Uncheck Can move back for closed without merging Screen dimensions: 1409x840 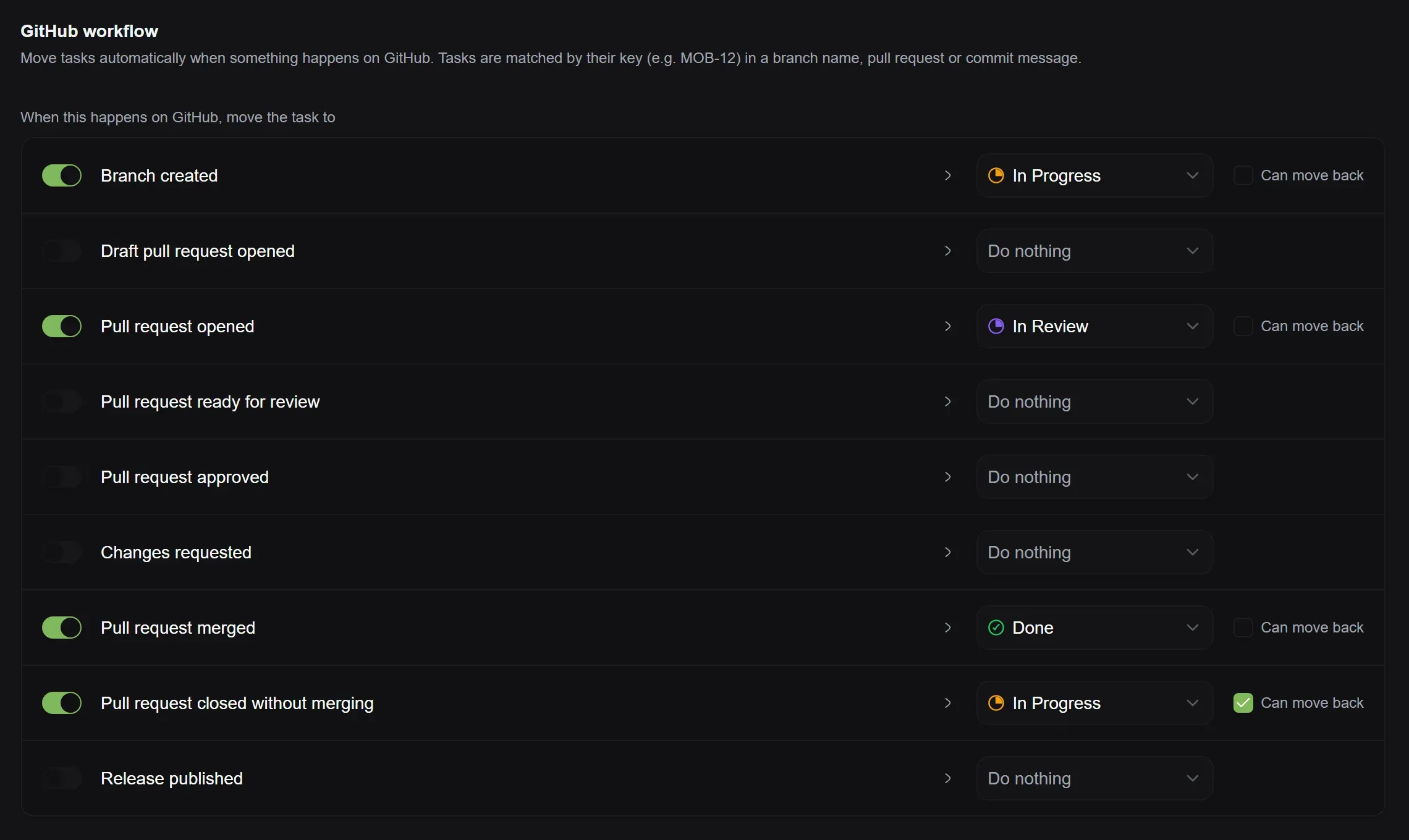(1243, 703)
